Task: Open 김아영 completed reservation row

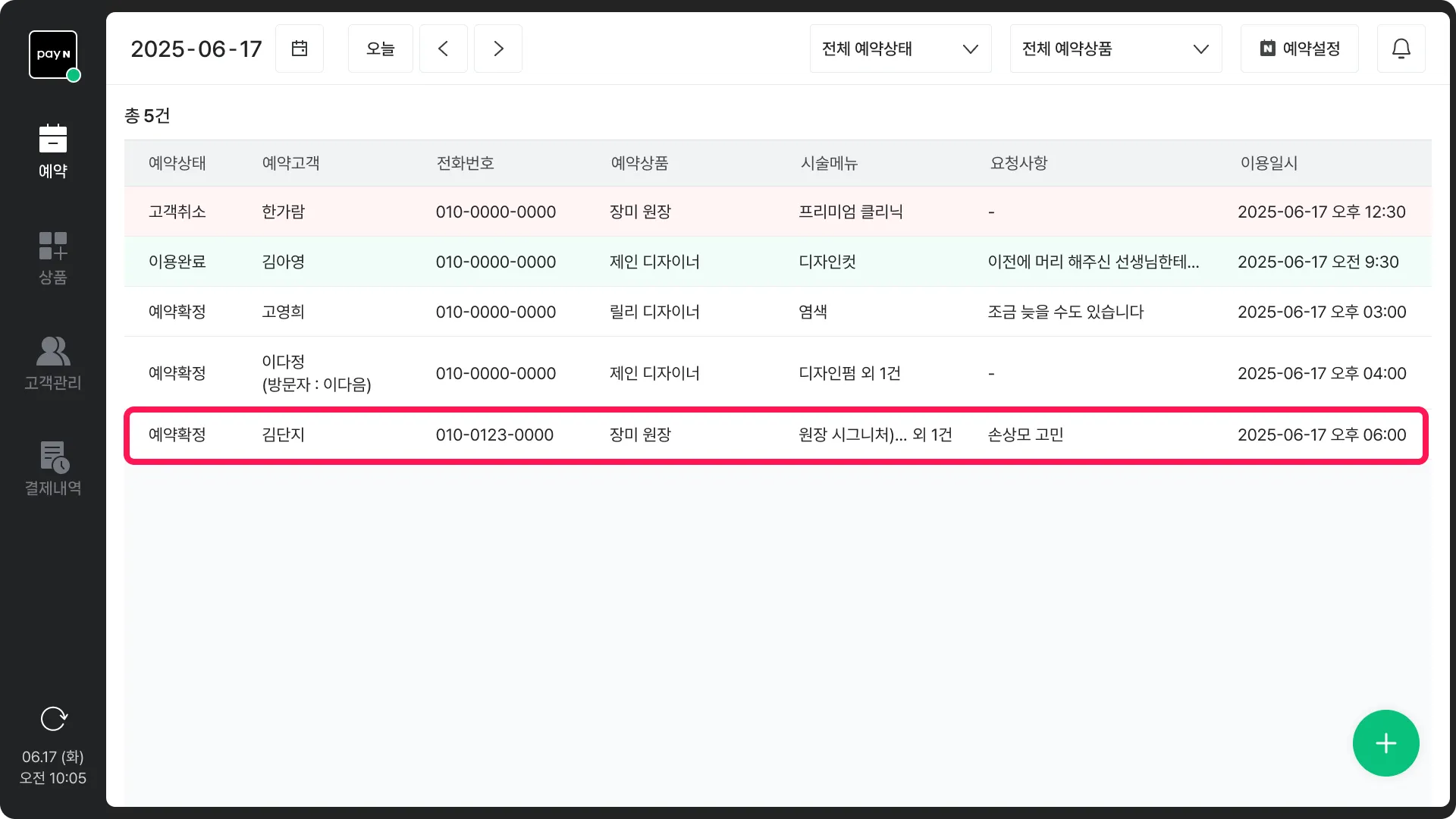Action: pyautogui.click(x=777, y=262)
